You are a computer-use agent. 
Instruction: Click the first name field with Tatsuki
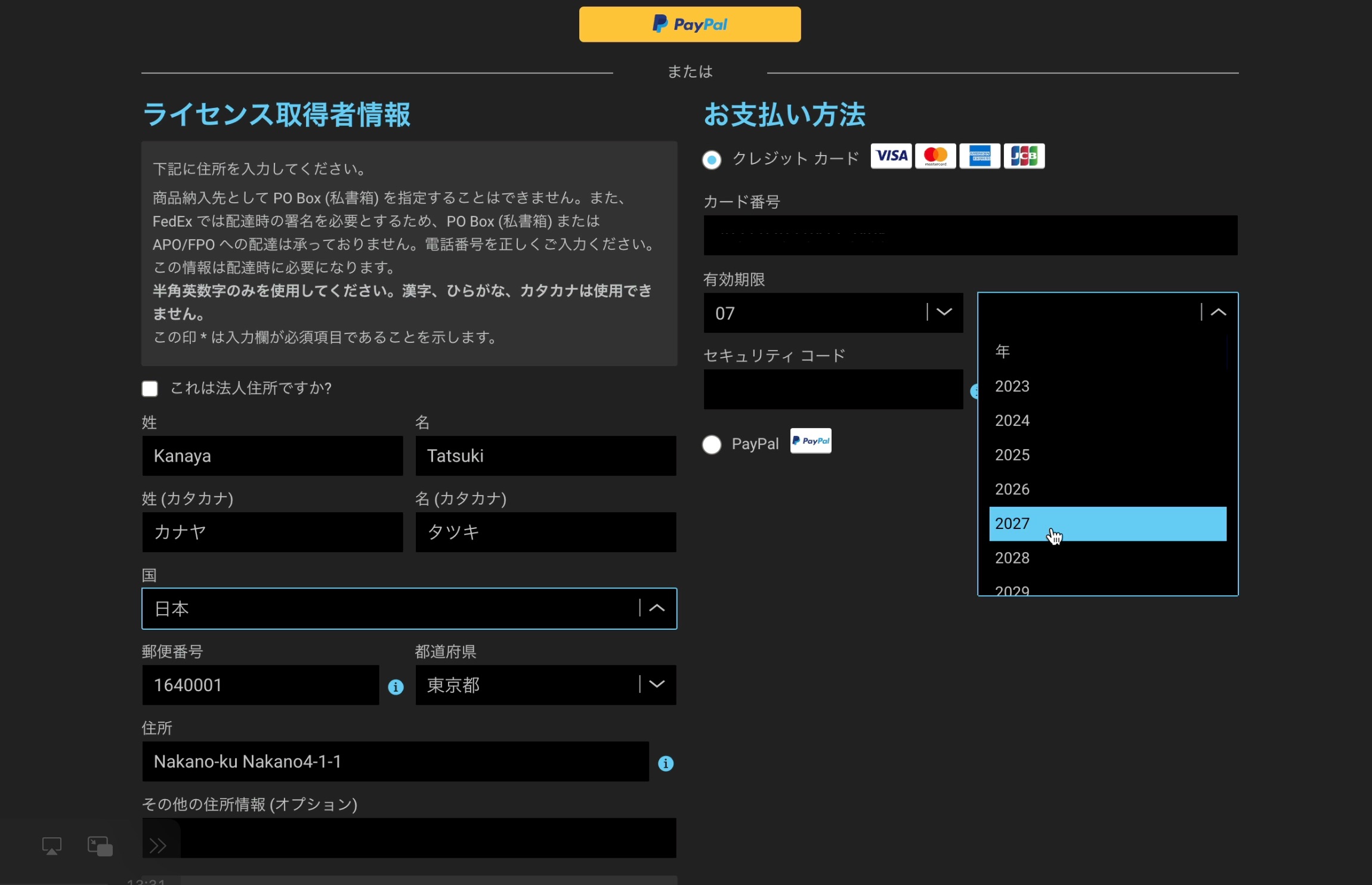click(546, 456)
